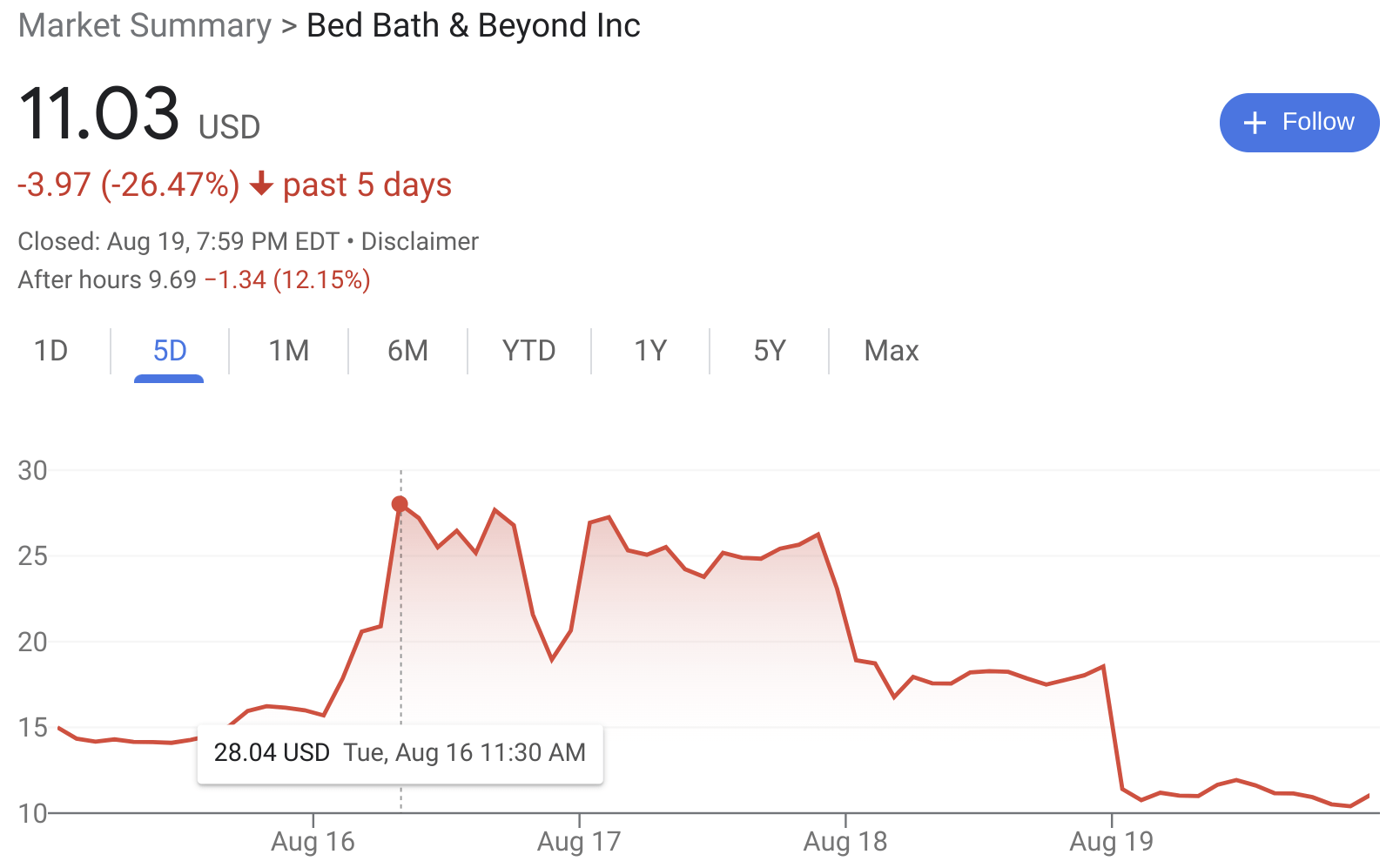
Task: Click the Aug 18 axis marker
Action: click(x=845, y=841)
